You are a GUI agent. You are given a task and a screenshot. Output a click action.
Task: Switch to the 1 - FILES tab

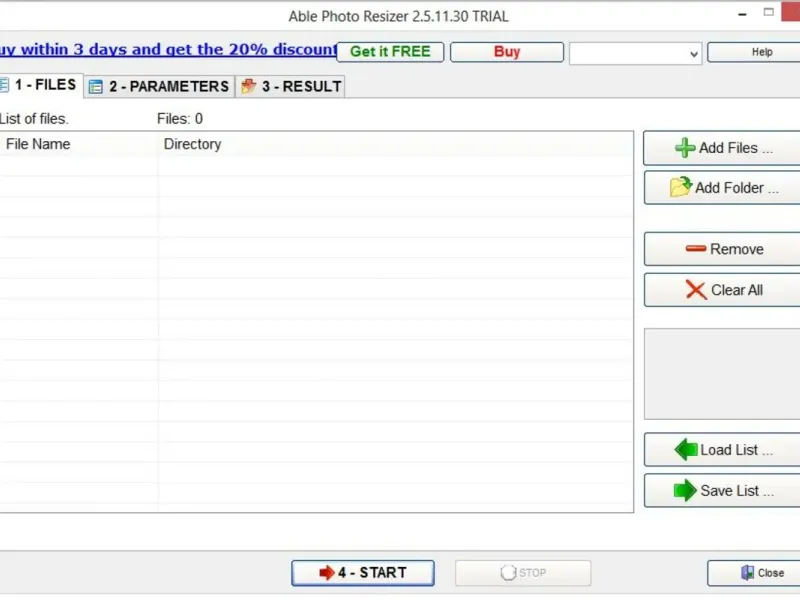pyautogui.click(x=41, y=85)
